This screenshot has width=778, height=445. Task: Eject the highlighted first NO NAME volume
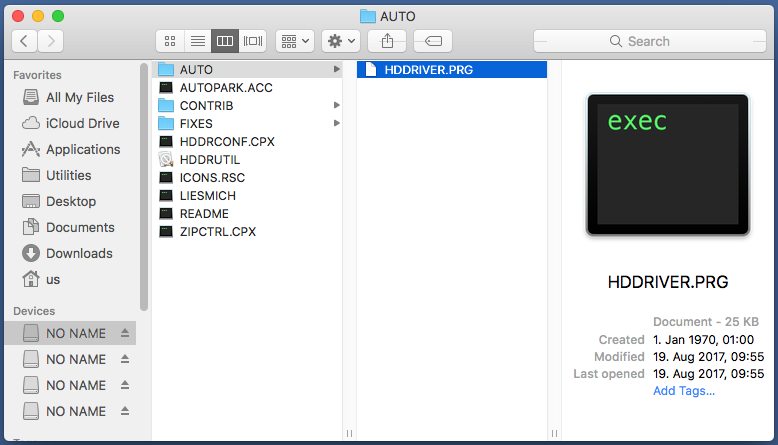tap(125, 333)
